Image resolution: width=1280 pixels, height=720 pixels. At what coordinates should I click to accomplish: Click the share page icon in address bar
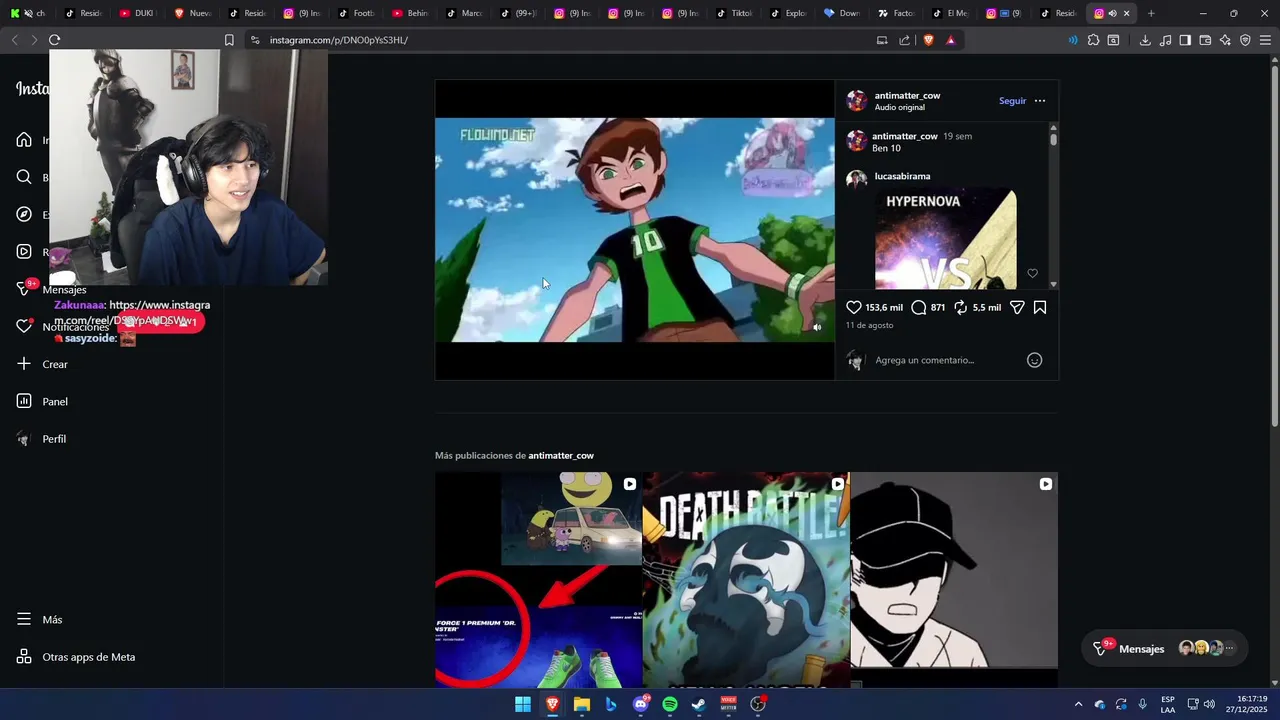click(905, 40)
